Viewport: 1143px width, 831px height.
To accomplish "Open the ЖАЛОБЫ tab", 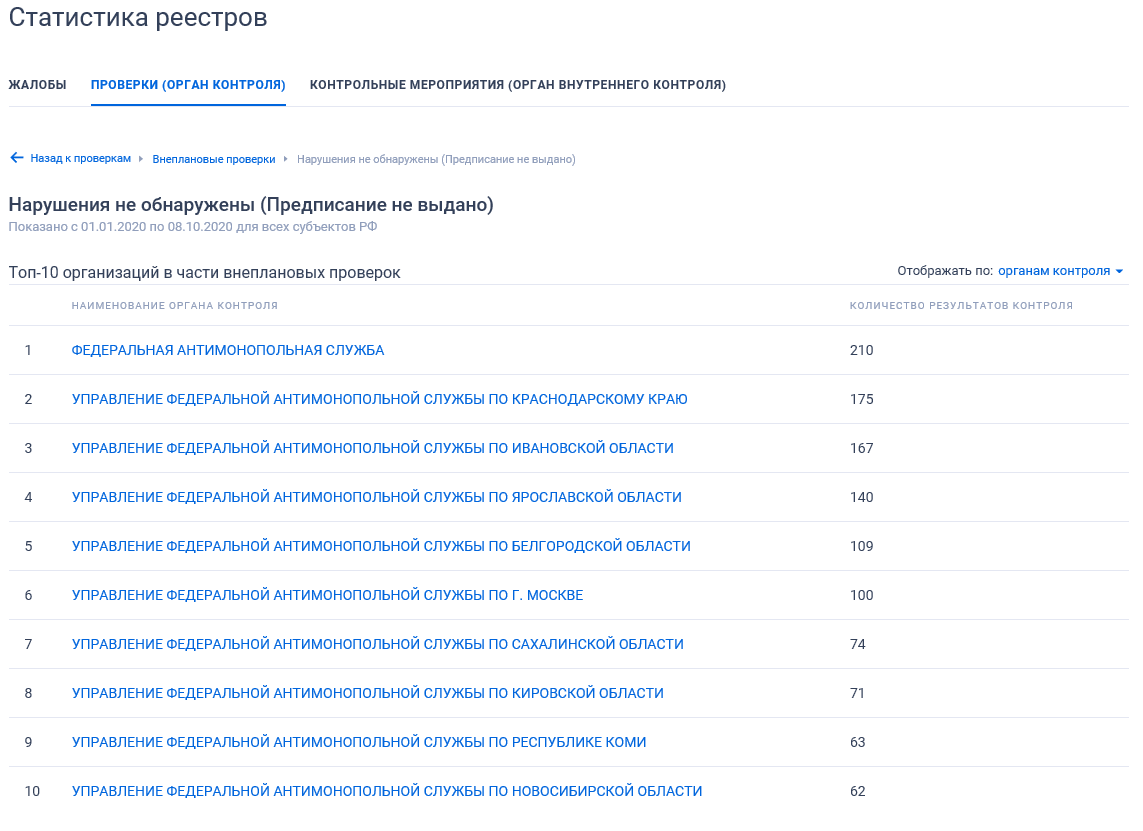I will pos(37,85).
